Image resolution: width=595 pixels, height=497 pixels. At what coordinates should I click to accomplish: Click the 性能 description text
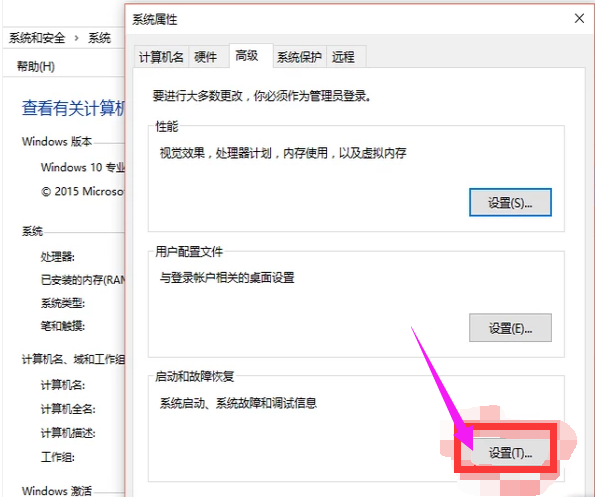click(283, 153)
